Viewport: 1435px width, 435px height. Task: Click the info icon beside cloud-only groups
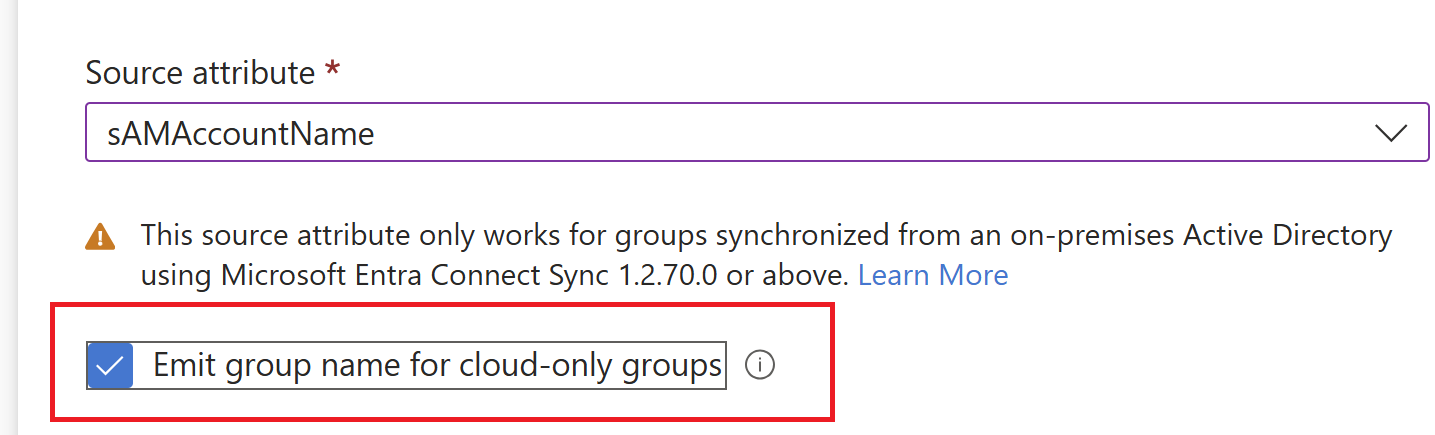coord(761,366)
